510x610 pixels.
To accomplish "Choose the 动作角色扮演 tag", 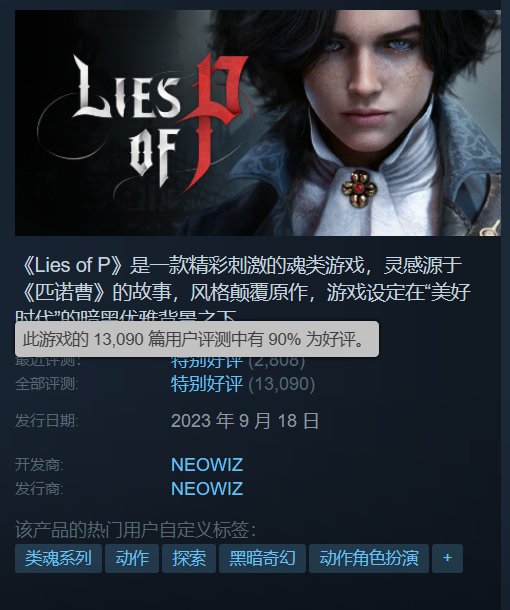I will point(369,558).
